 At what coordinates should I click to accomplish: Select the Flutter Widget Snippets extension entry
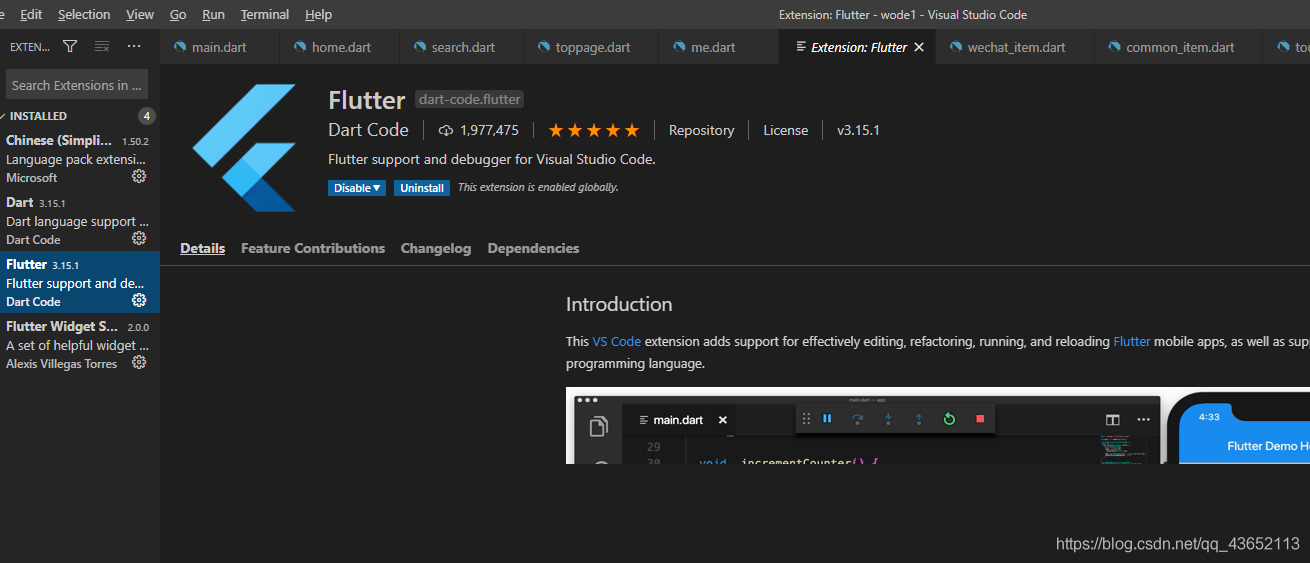point(80,344)
